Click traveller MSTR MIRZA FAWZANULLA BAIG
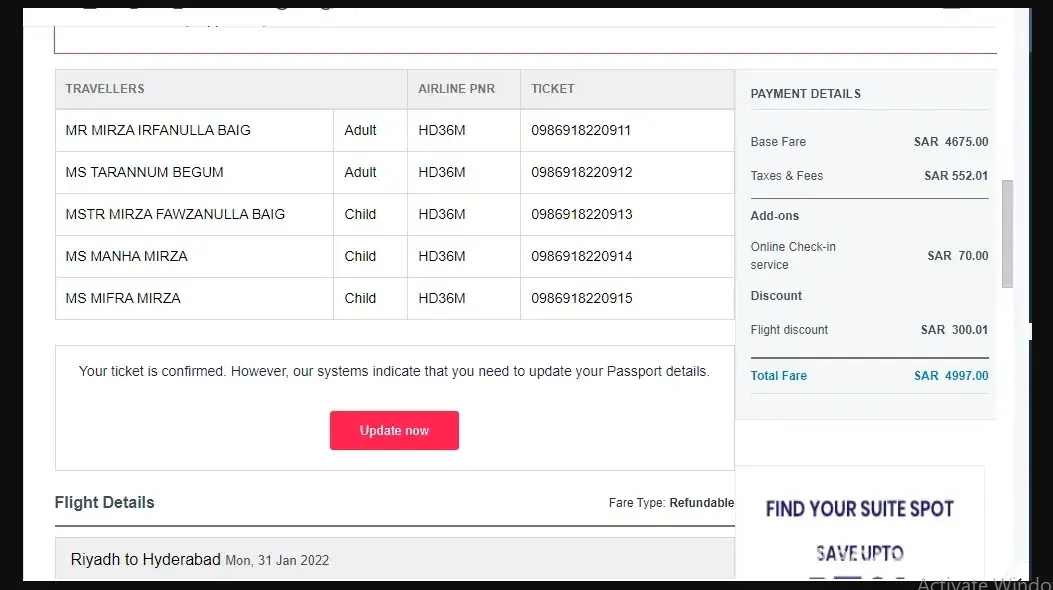The image size is (1053, 590). click(175, 214)
